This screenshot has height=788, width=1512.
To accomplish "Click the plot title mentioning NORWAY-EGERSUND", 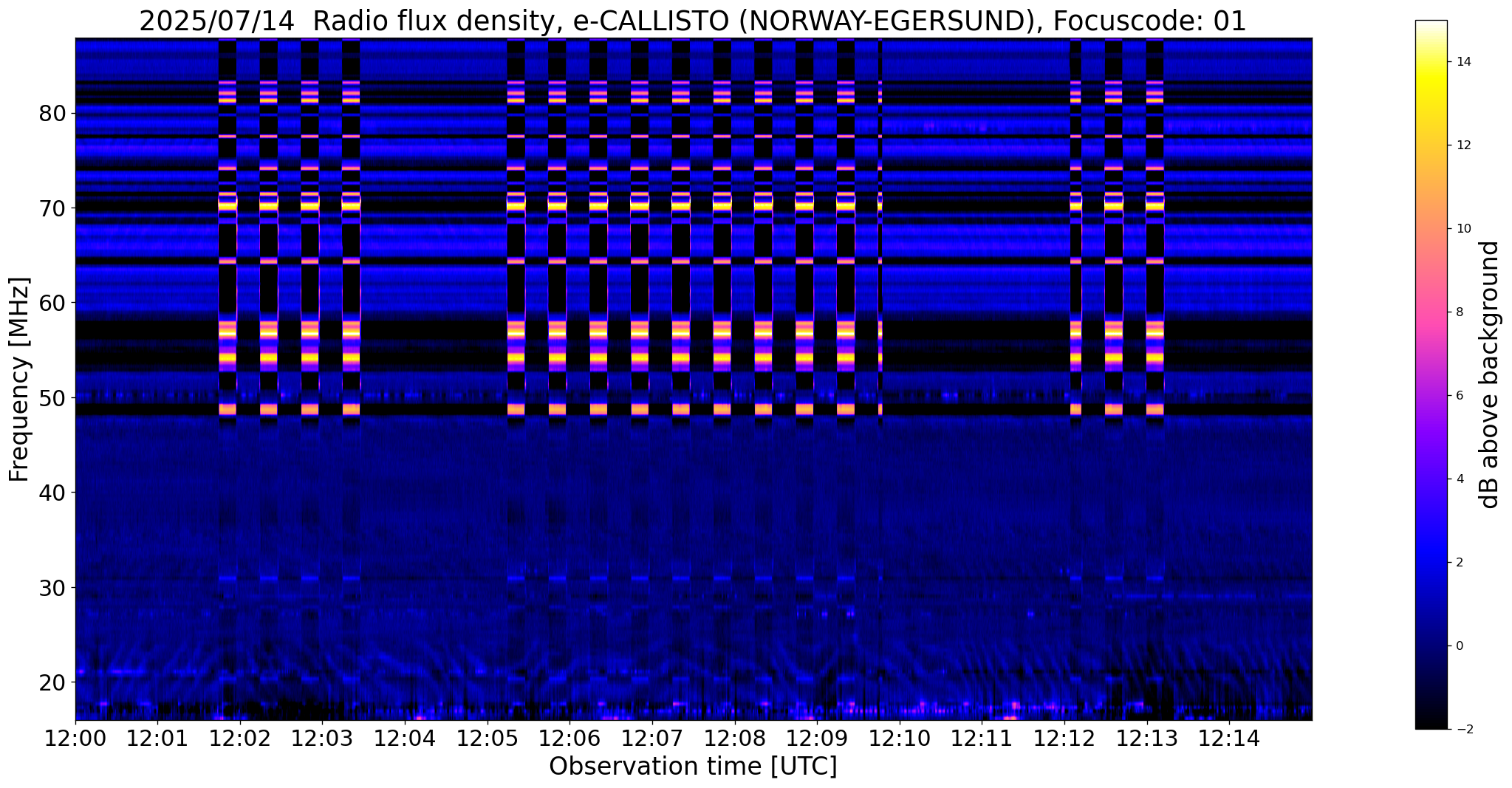I will pos(692,21).
